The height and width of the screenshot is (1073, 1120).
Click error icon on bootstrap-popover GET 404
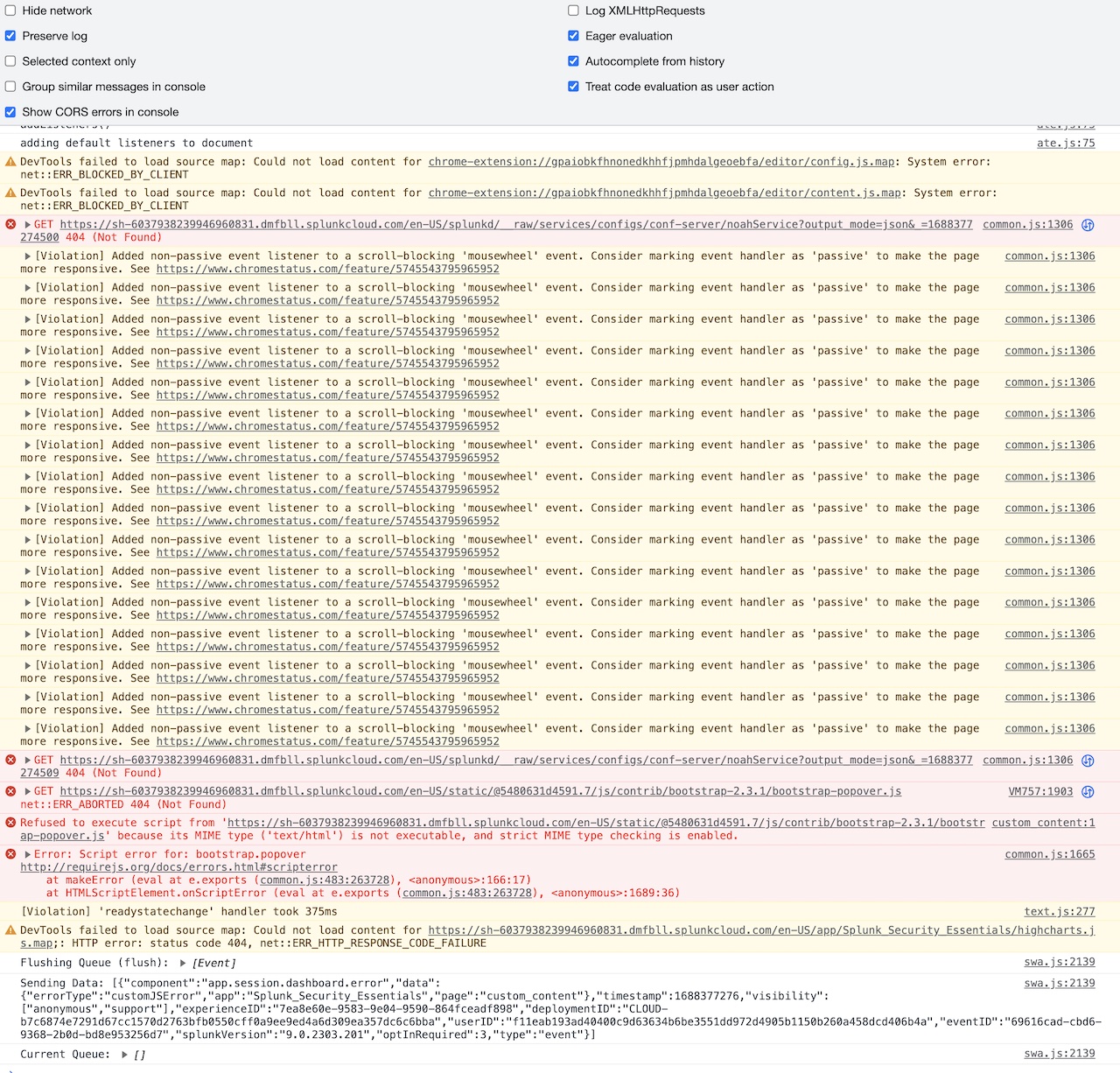[10, 790]
